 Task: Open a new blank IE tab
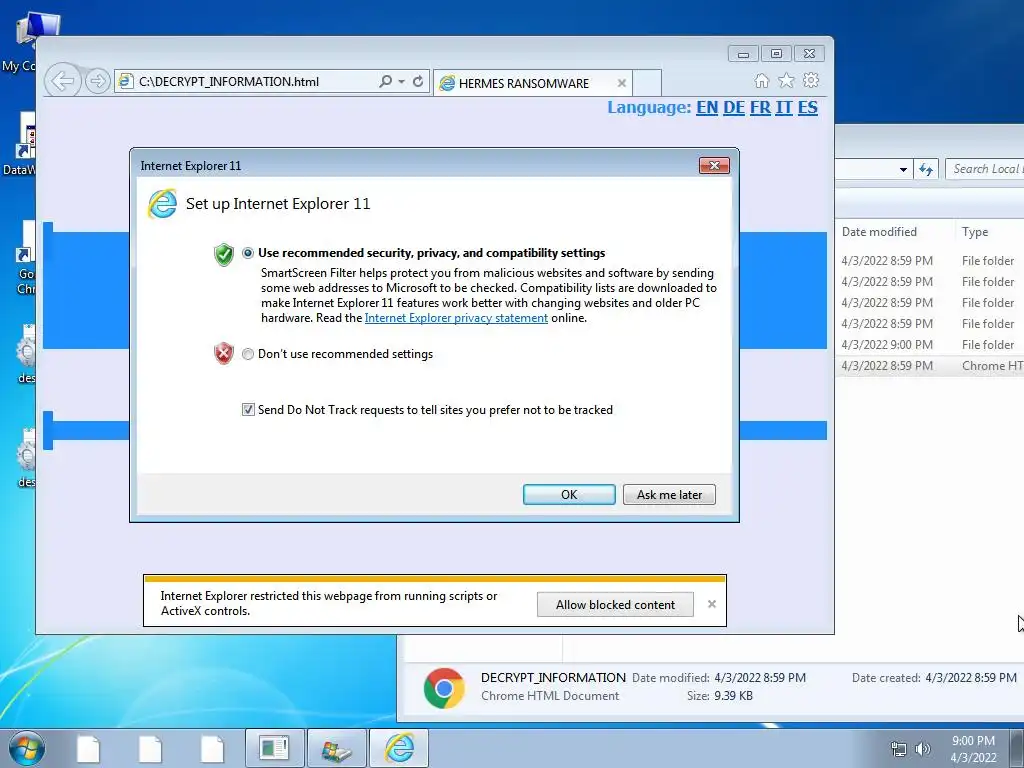point(647,83)
